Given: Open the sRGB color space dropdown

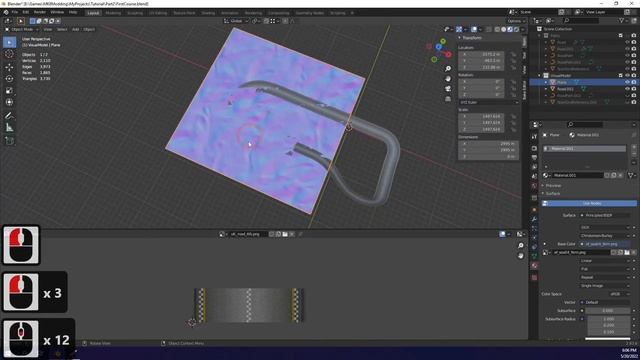Looking at the screenshot, I should point(619,294).
